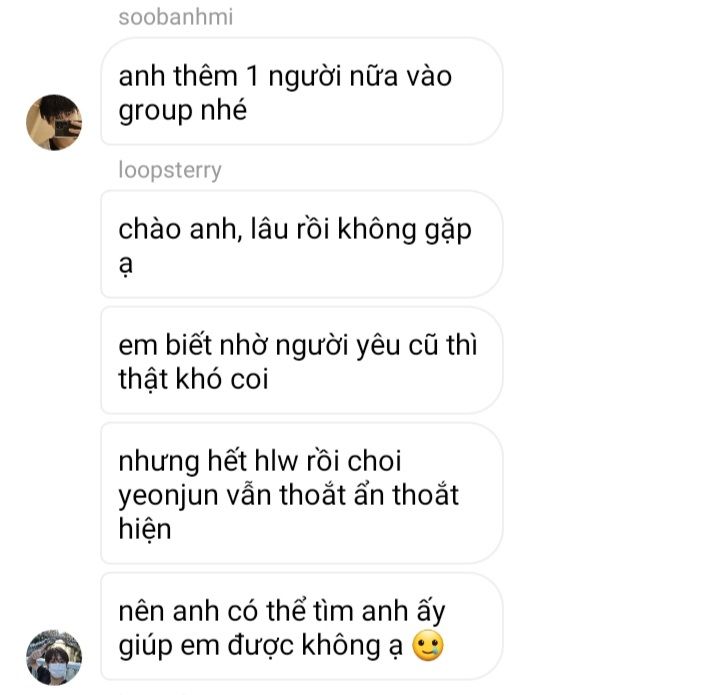Select the 'em biết nhờ người yêu cũ' bubble
This screenshot has height=695, width=720.
[x=301, y=360]
